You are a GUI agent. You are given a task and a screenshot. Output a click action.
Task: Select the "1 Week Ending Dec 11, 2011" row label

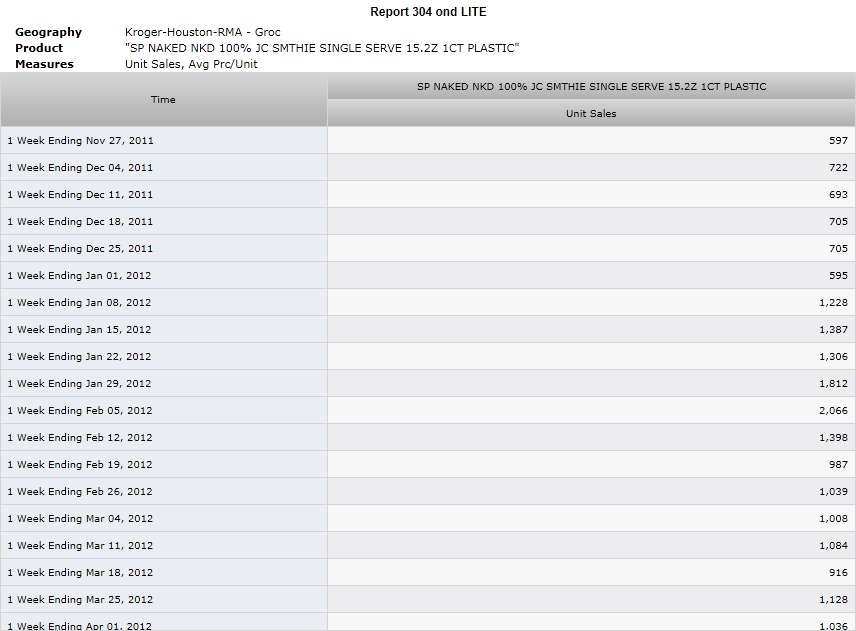click(80, 195)
